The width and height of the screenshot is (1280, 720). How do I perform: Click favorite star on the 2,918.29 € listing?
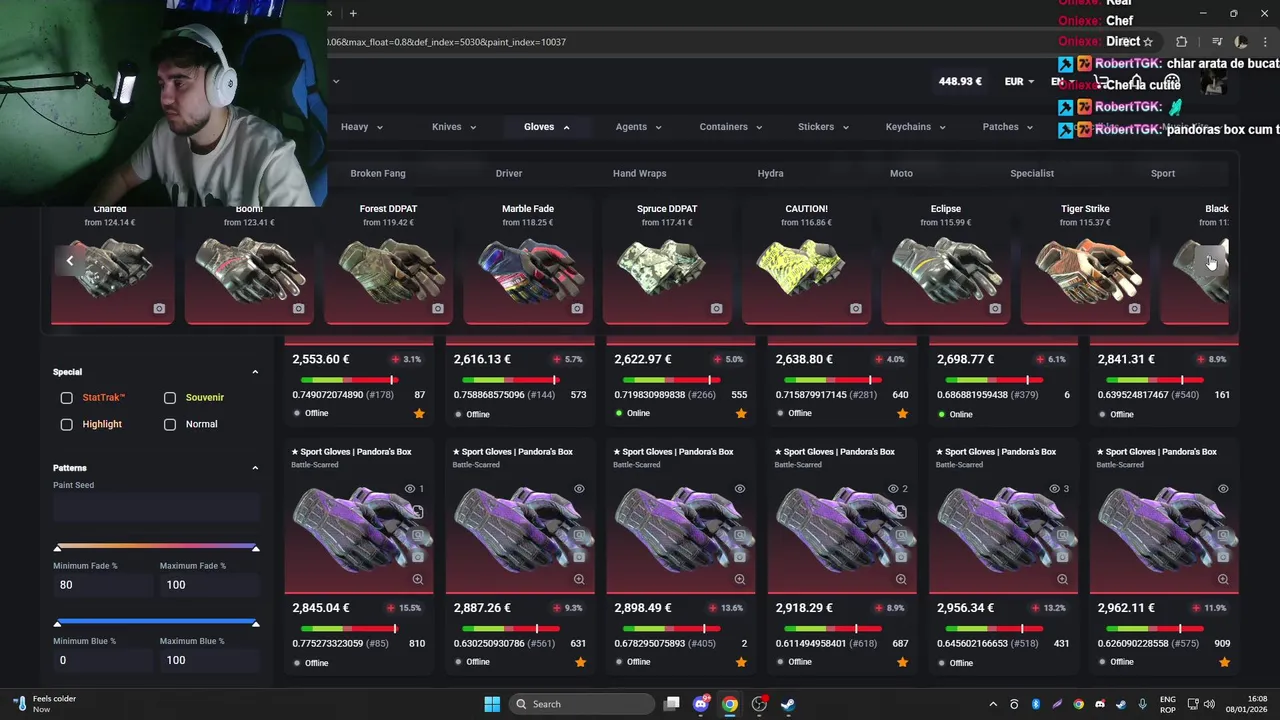(x=902, y=662)
